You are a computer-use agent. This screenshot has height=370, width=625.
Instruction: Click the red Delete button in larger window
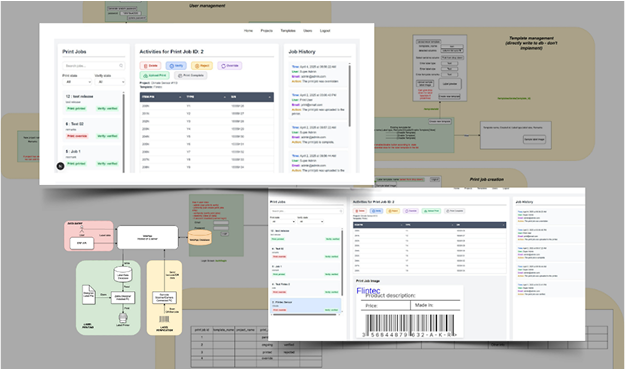point(150,66)
